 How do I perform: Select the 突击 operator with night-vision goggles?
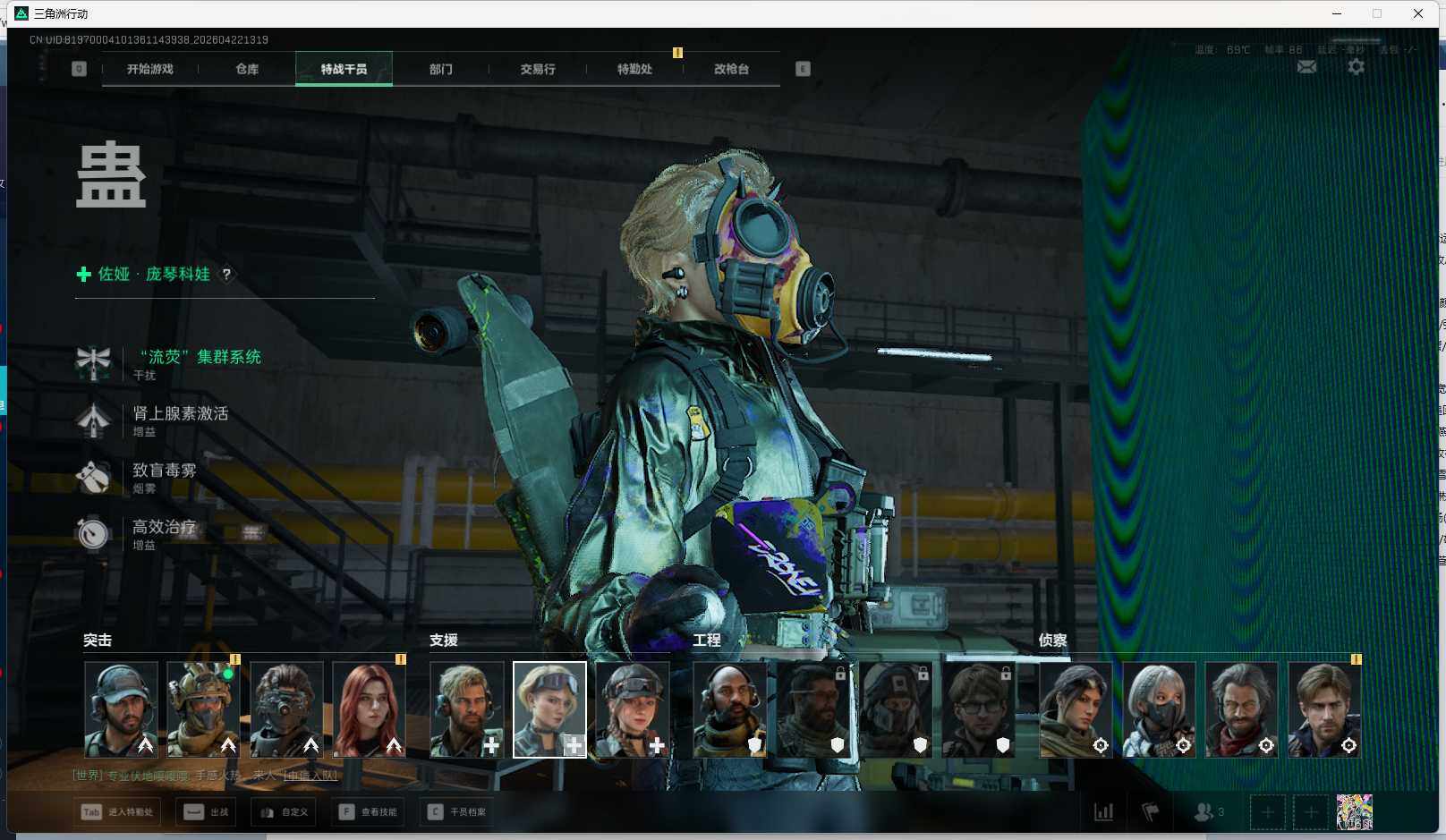pos(286,709)
